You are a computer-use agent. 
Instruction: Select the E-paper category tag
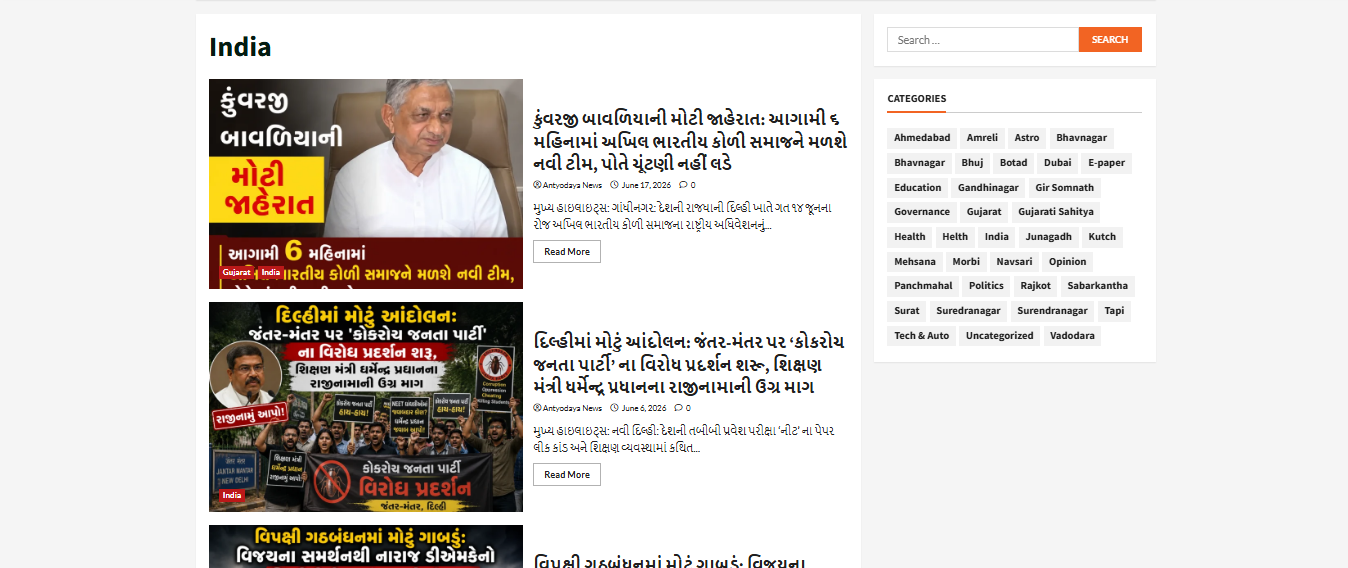tap(1106, 163)
